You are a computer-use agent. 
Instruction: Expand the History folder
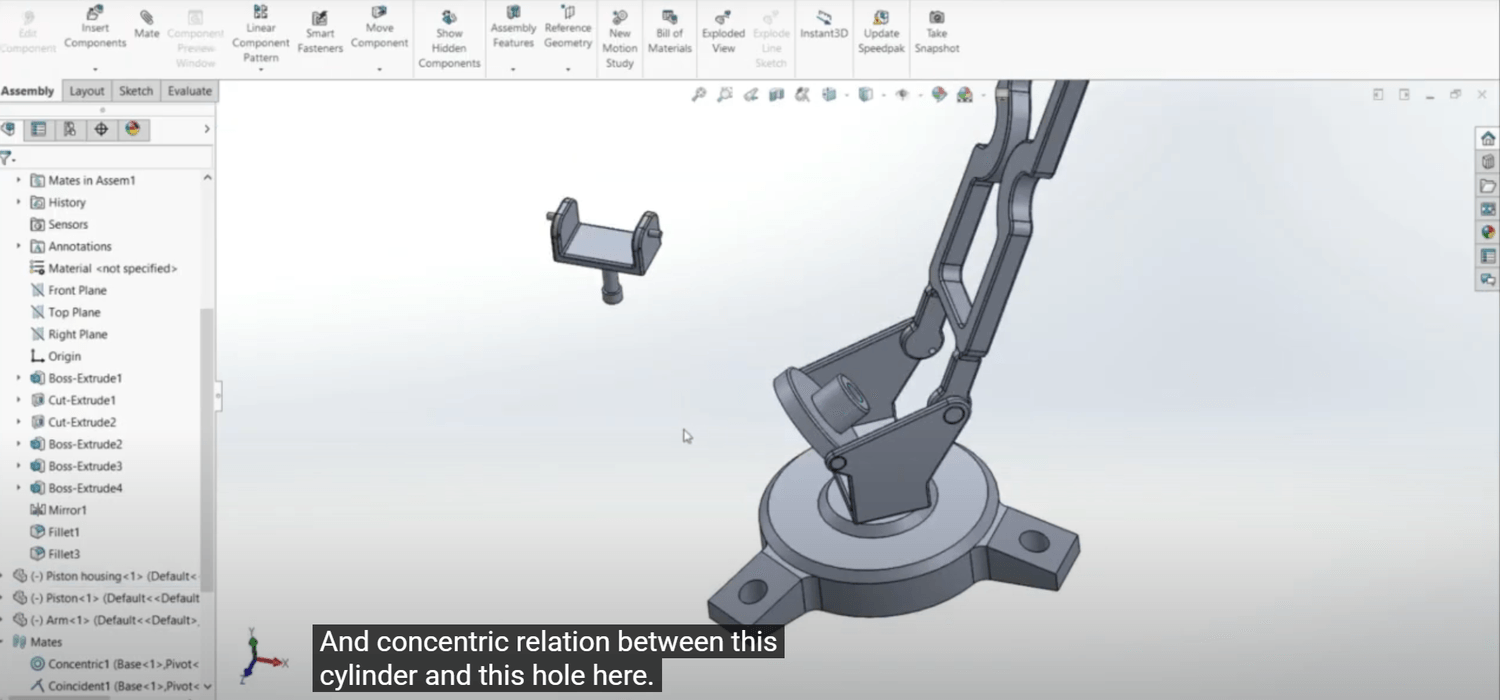[18, 202]
